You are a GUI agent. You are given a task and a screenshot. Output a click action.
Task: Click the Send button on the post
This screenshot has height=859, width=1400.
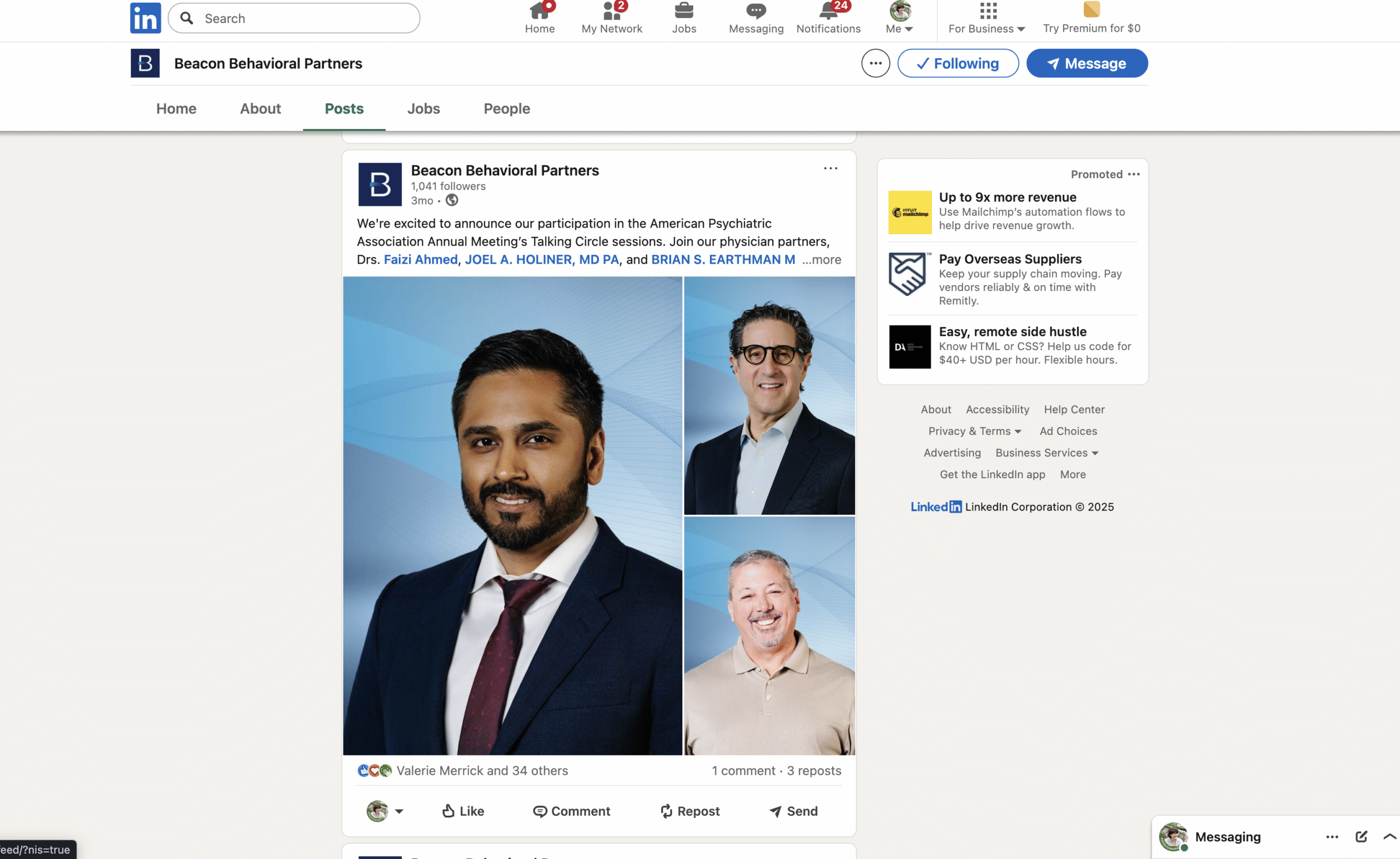click(792, 811)
